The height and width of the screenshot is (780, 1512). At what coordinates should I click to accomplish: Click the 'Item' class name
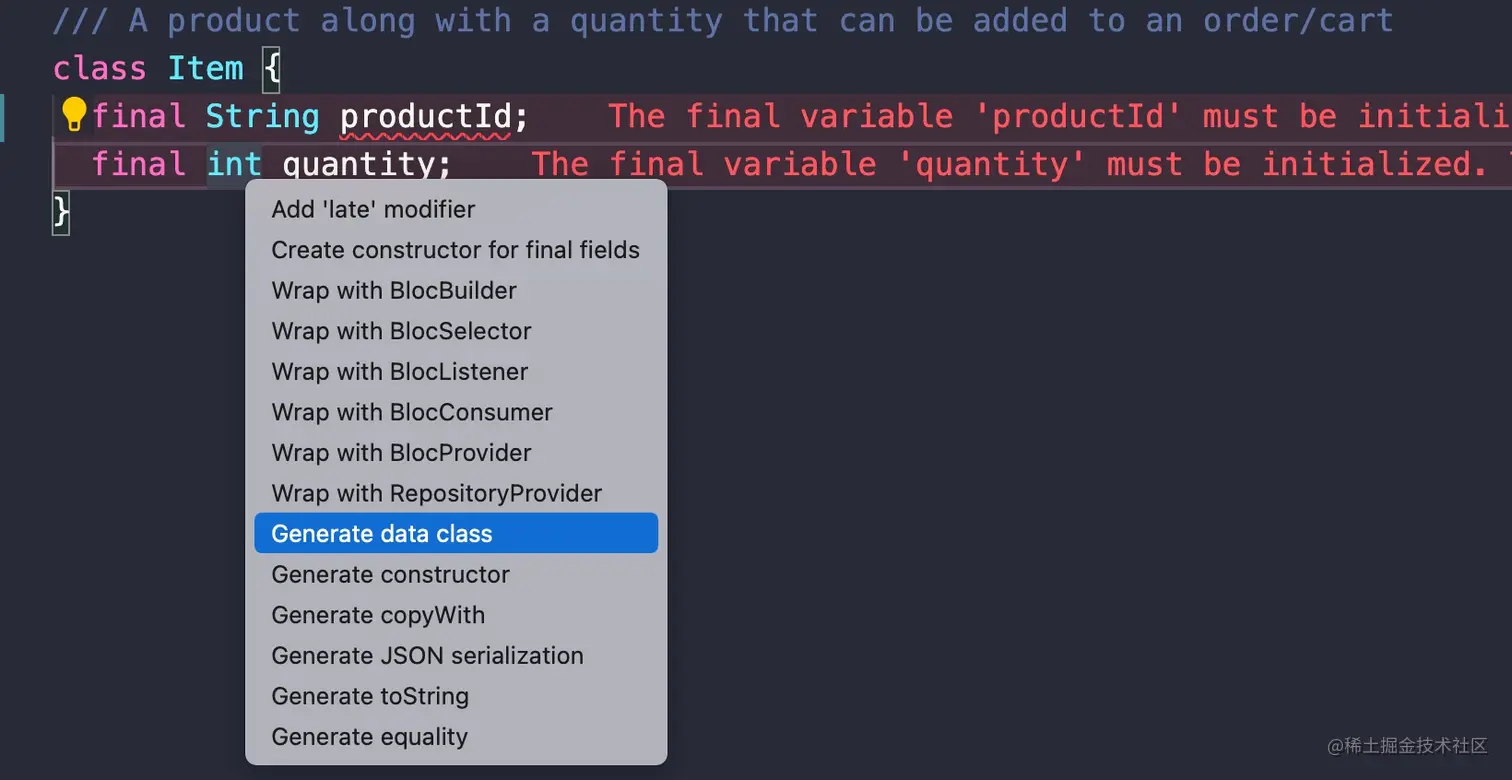(x=205, y=68)
